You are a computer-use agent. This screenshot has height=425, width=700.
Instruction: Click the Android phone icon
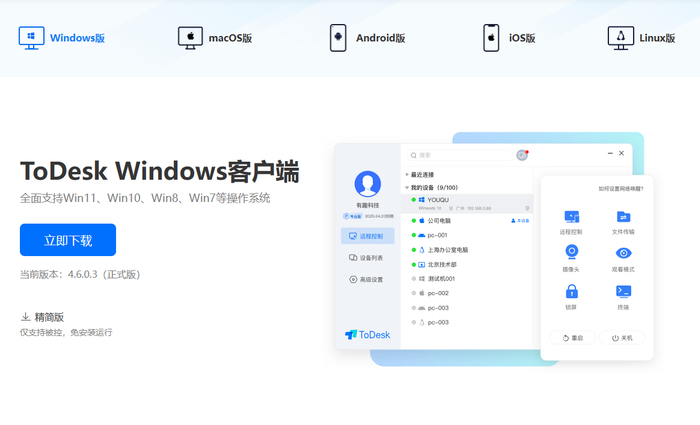tap(338, 38)
